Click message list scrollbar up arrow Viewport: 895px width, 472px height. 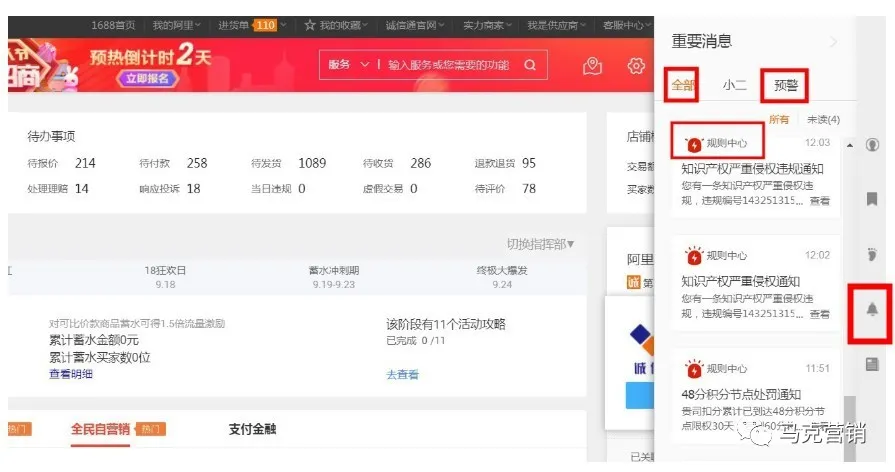click(x=850, y=146)
